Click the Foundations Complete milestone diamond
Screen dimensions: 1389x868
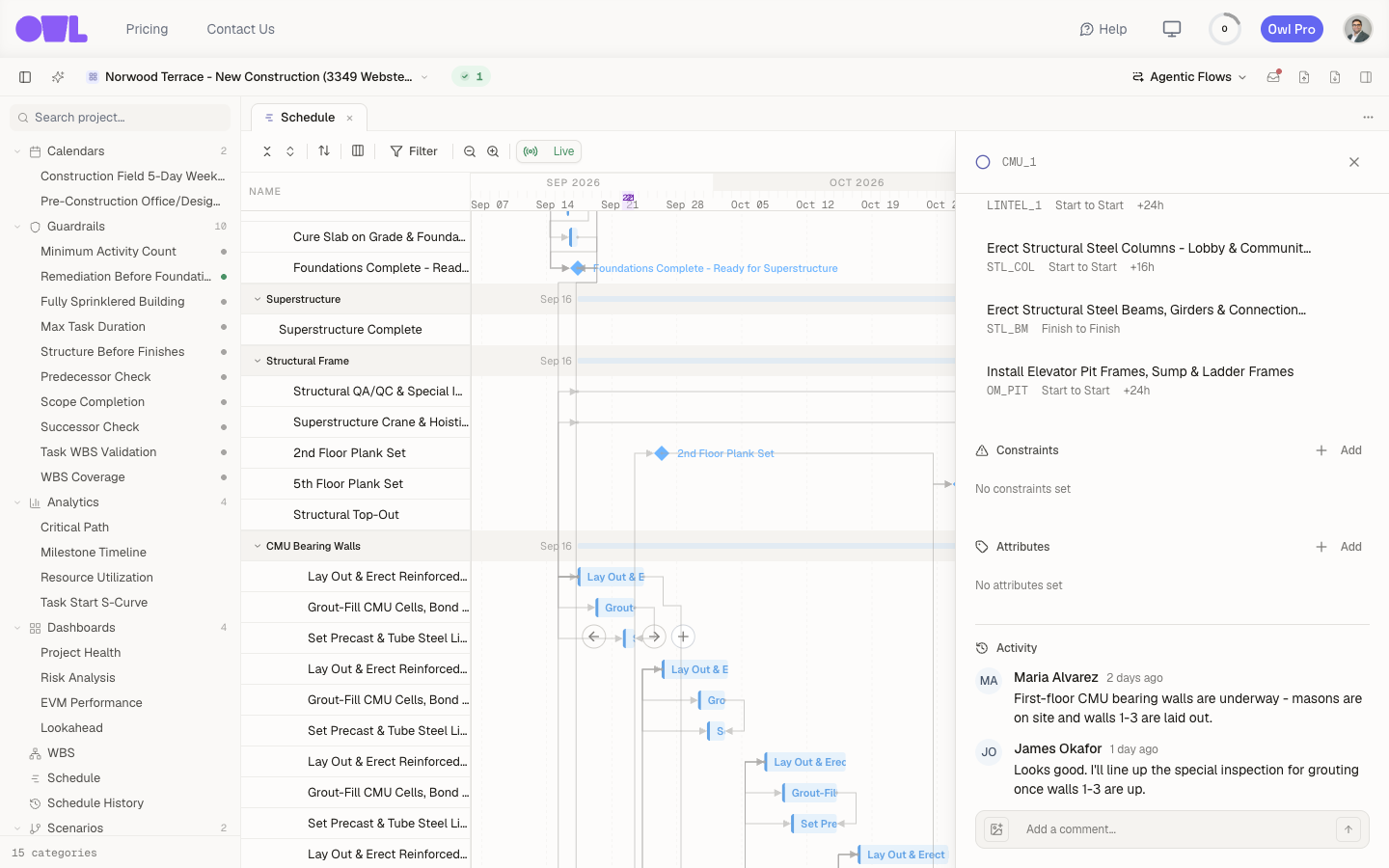click(578, 268)
